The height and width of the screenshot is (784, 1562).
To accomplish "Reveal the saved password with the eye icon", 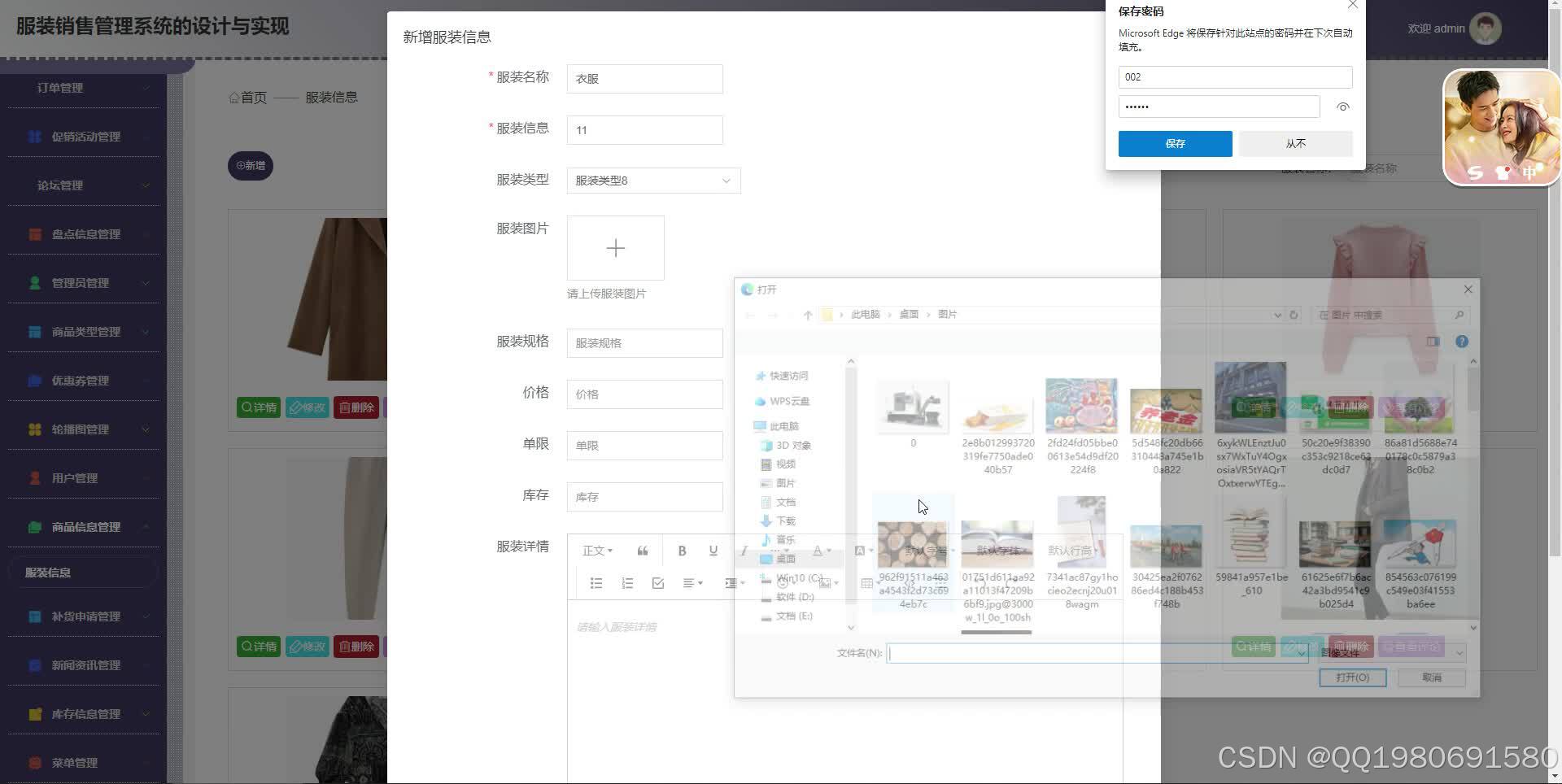I will [x=1342, y=107].
